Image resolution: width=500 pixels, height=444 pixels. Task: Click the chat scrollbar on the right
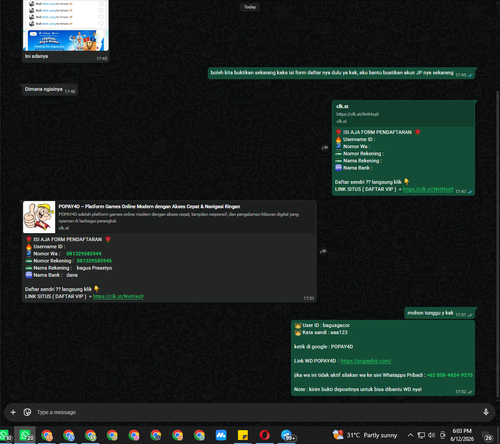click(498, 243)
